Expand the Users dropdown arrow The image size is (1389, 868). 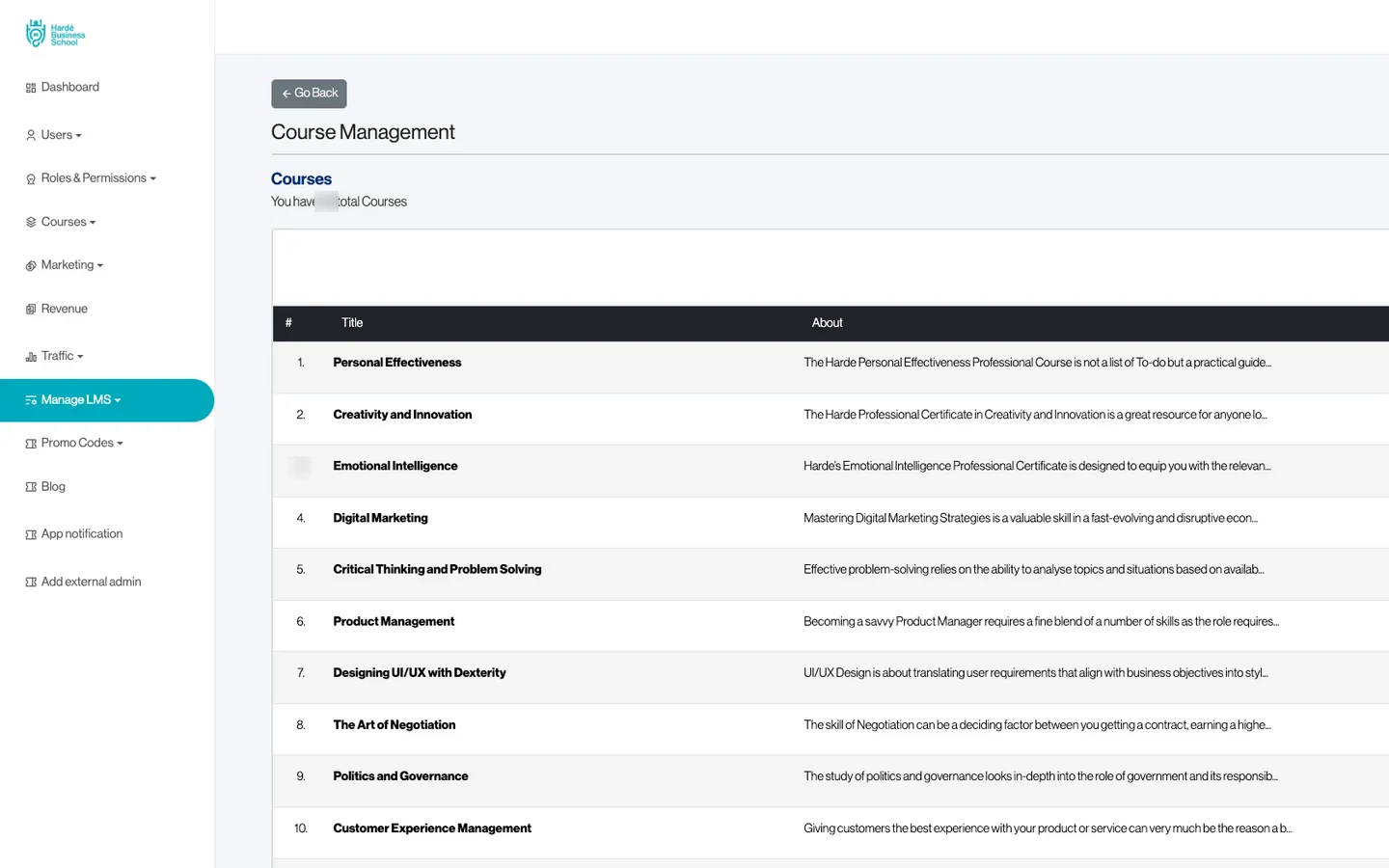coord(79,136)
